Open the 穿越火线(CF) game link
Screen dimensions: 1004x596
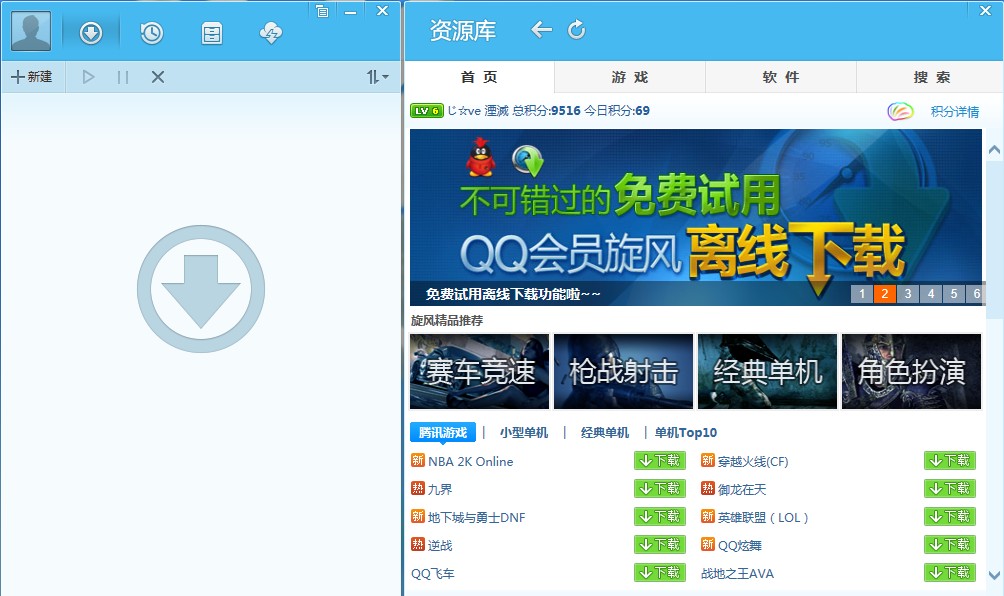[753, 462]
